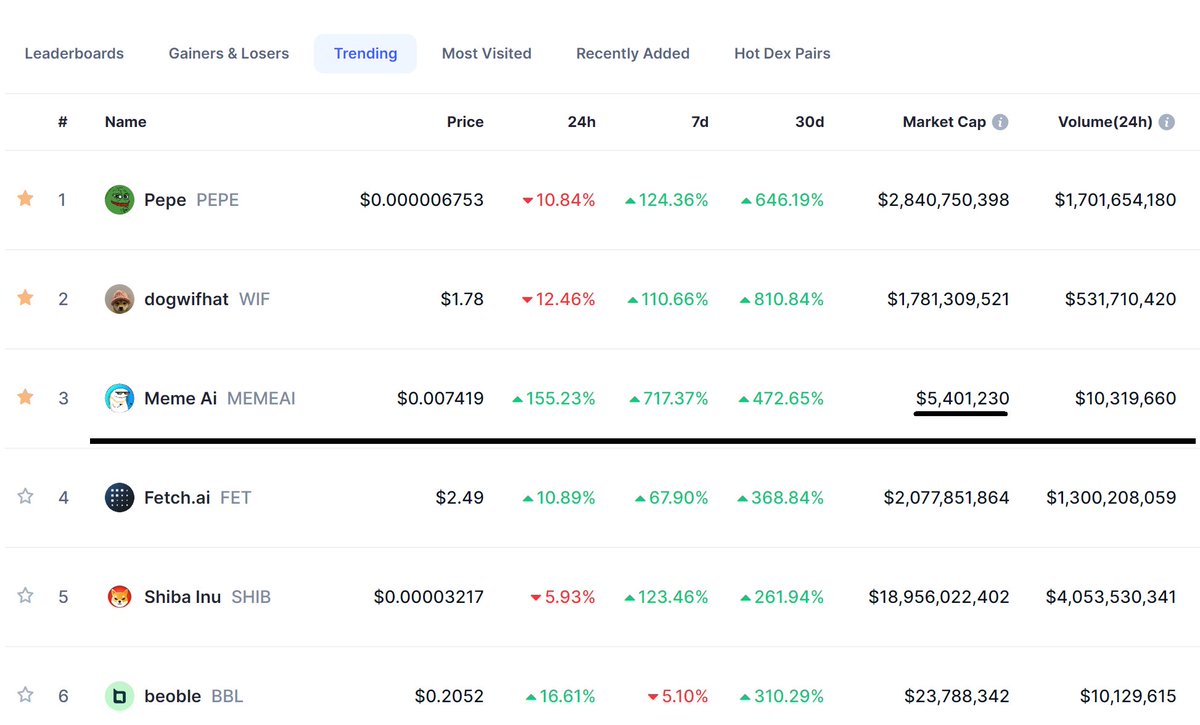Image resolution: width=1200 pixels, height=725 pixels.
Task: Open the Hot Dex Pairs tab
Action: pyautogui.click(x=782, y=53)
